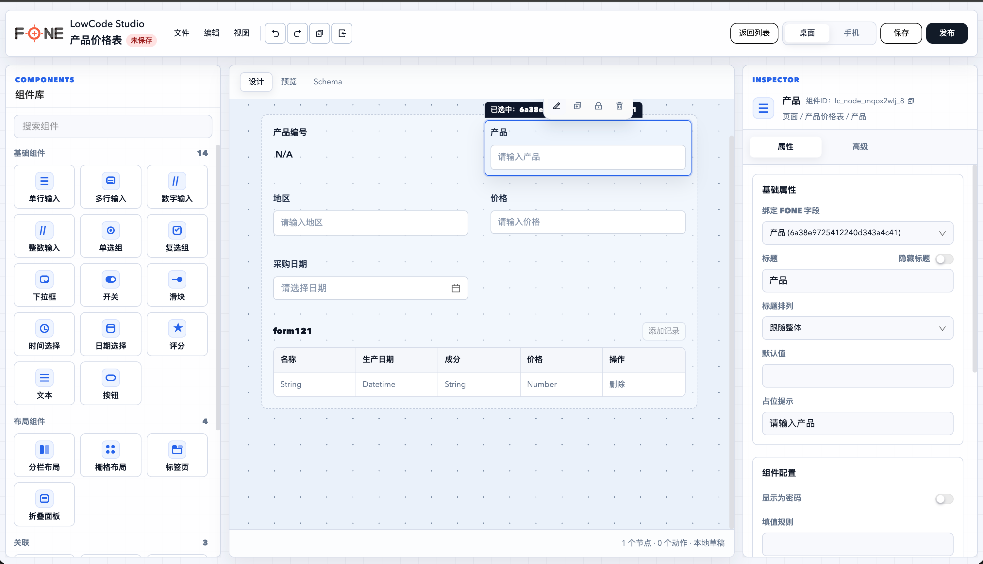Click the 生产日期 column header

(378, 360)
